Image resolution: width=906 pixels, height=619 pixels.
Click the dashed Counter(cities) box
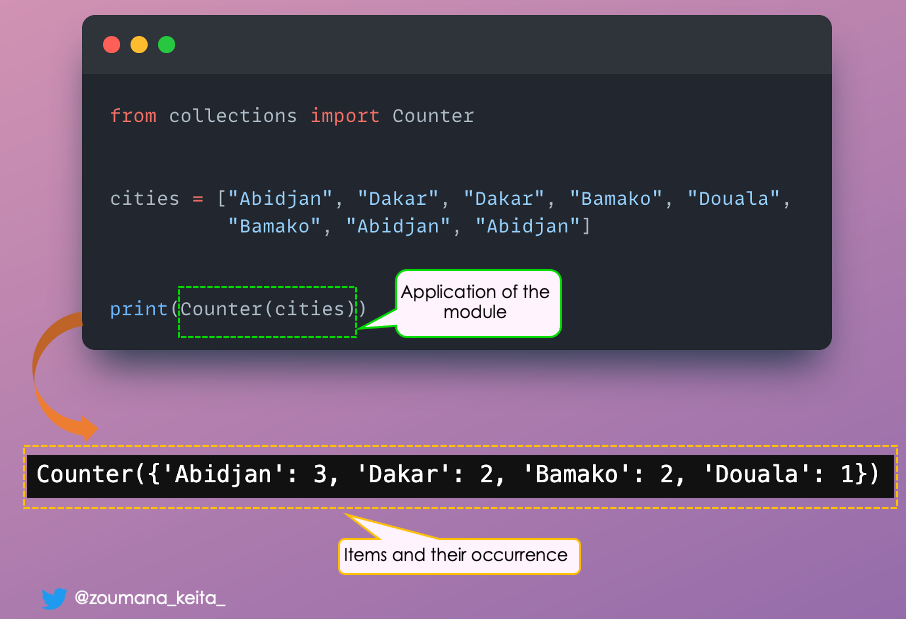pyautogui.click(x=267, y=309)
